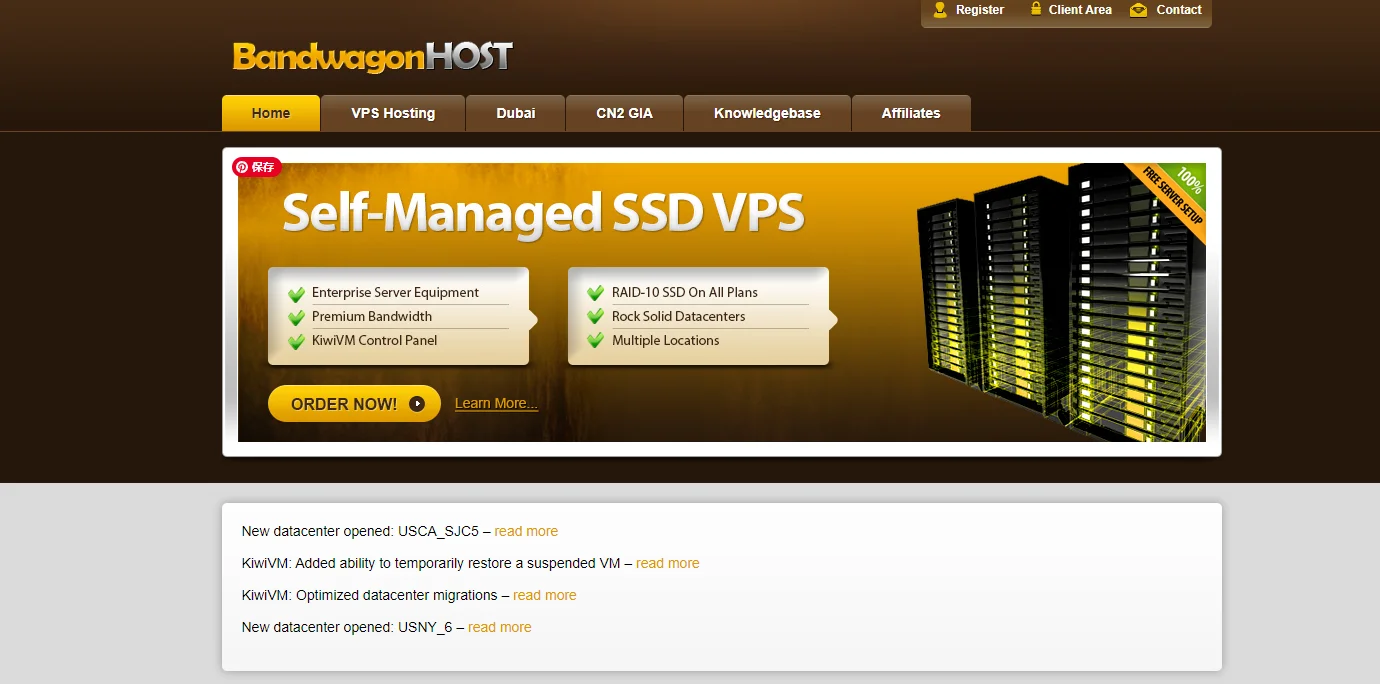Click the 'New datacenter opened: USCA_SJC5' text

point(360,531)
